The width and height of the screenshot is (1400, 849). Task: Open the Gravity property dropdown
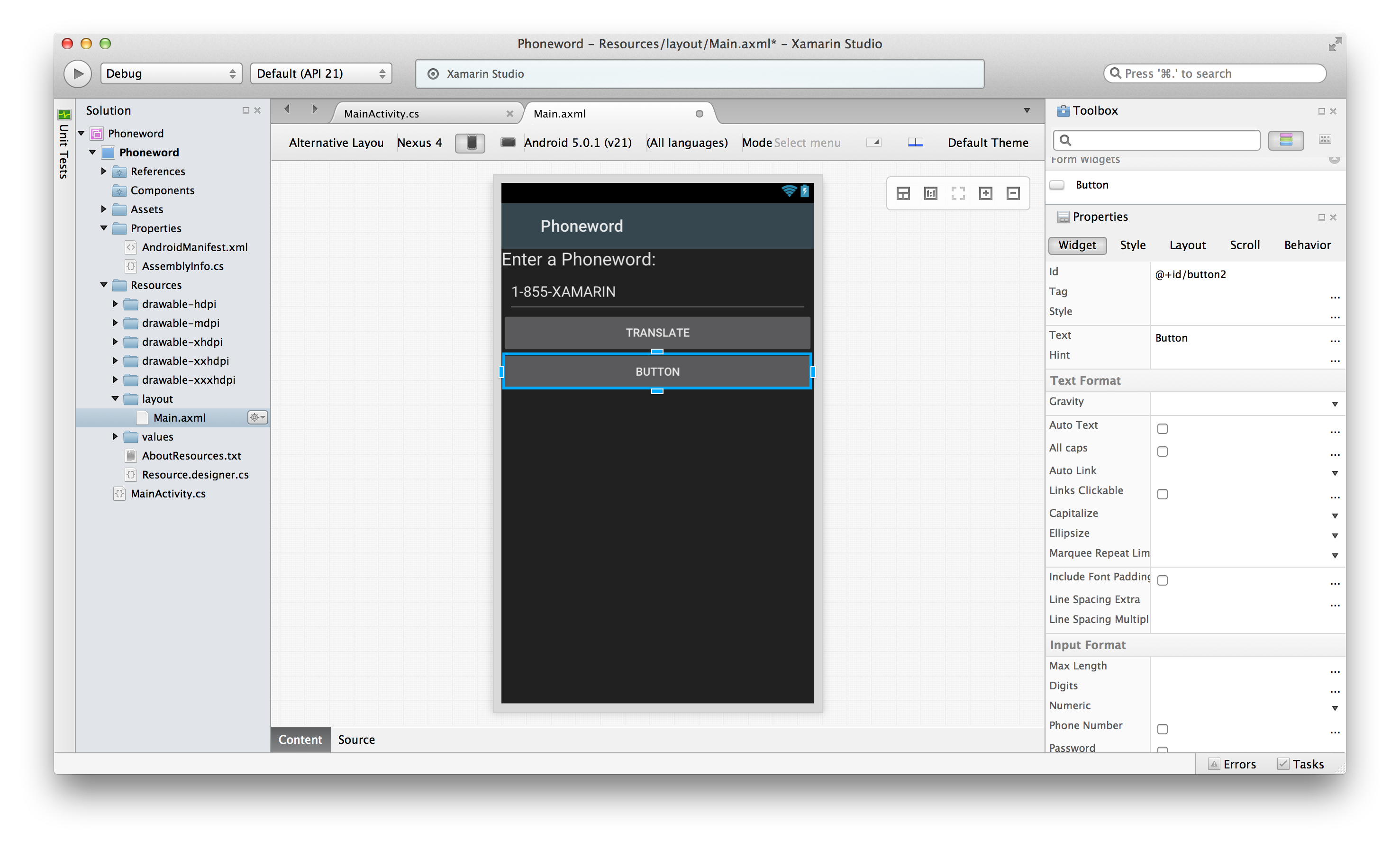(x=1334, y=404)
